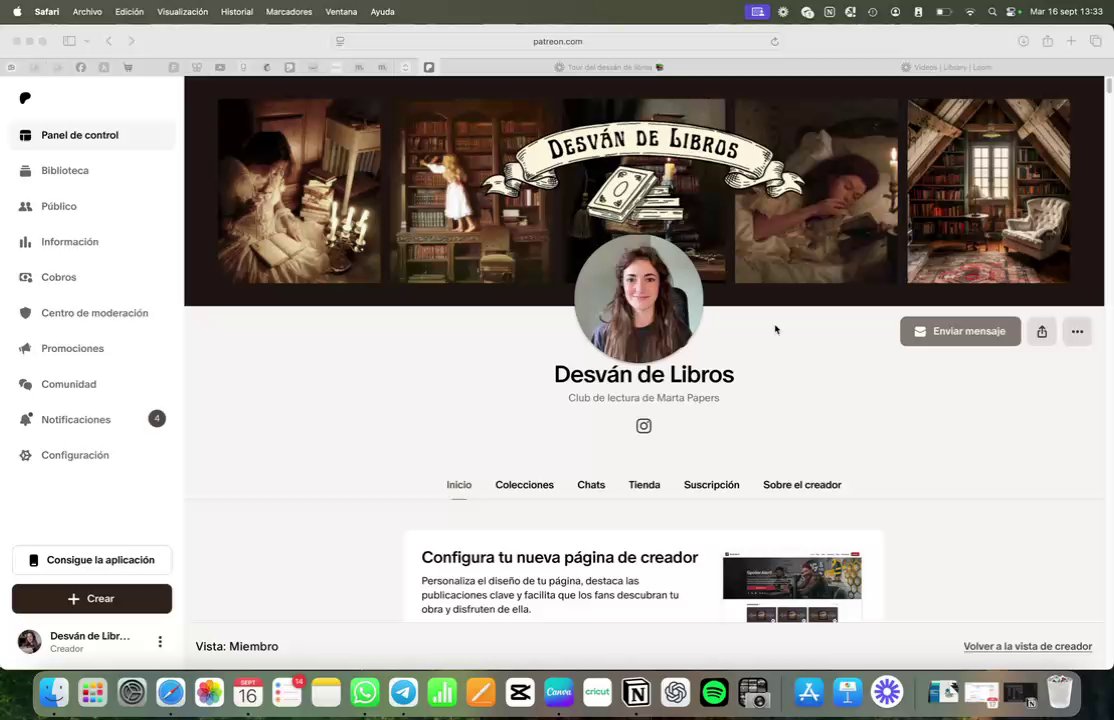Go forward in Safari
Screen dimensions: 1114x720
point(131,41)
